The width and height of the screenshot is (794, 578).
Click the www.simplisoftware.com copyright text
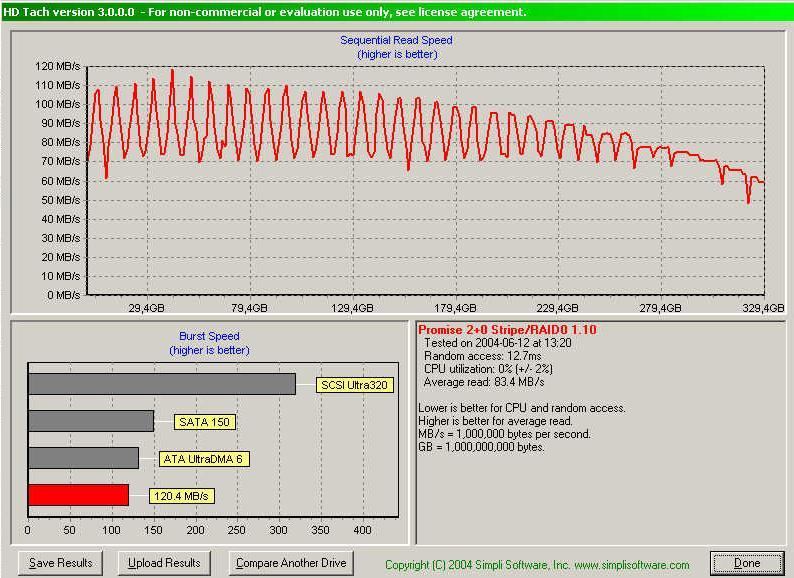[537, 565]
